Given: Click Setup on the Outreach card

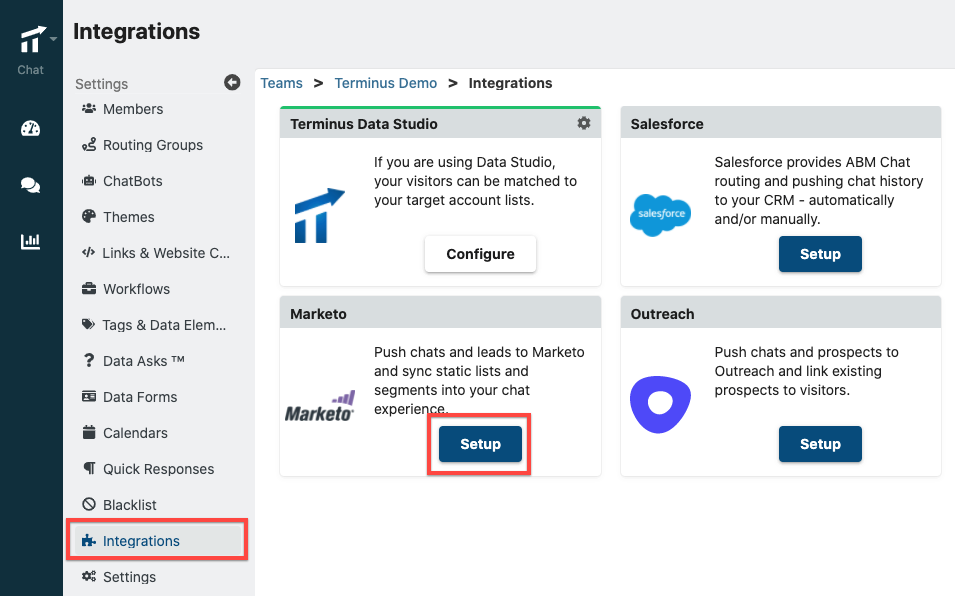Looking at the screenshot, I should pos(820,444).
